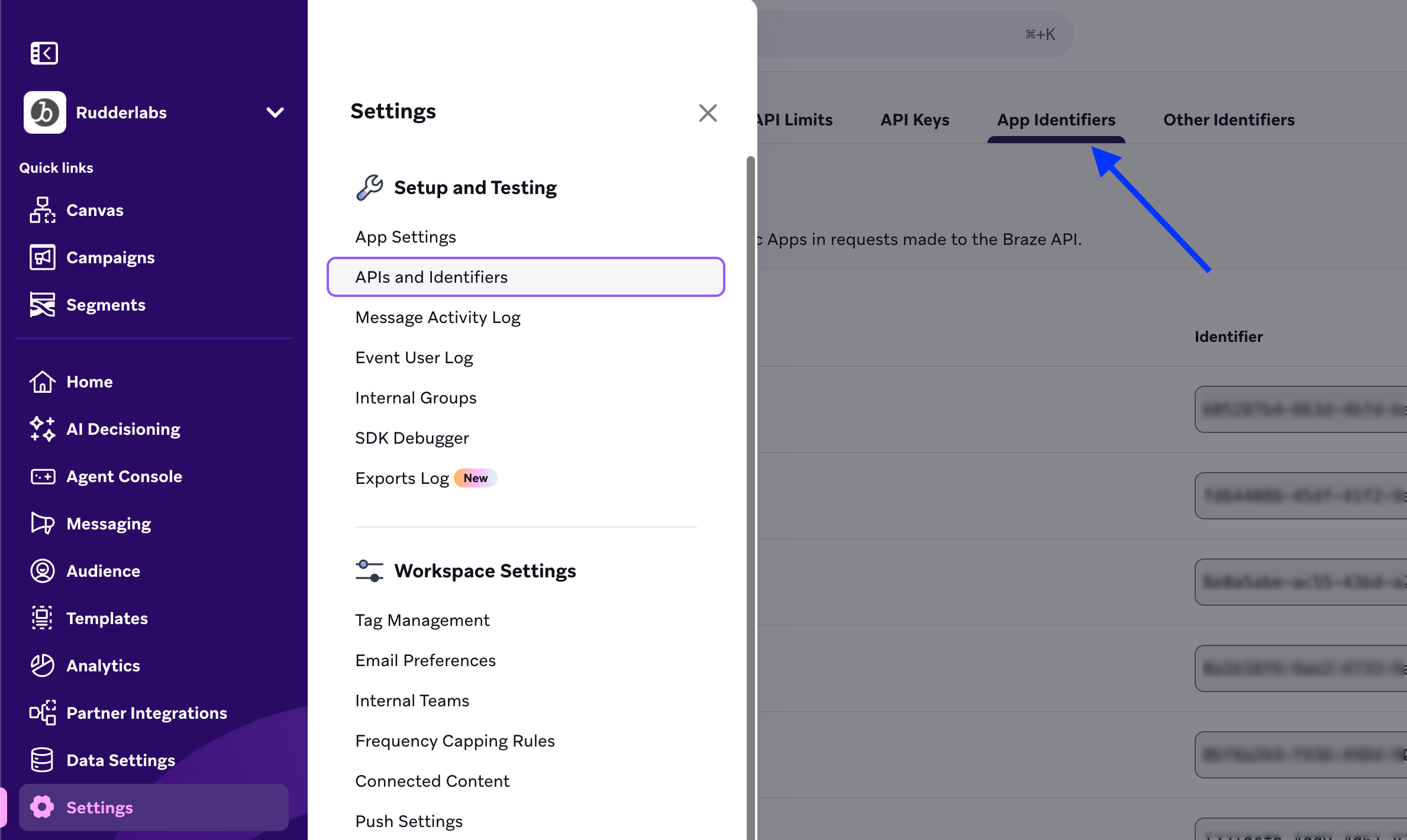Open Canvas from the quick links
This screenshot has height=840, width=1407.
42,209
